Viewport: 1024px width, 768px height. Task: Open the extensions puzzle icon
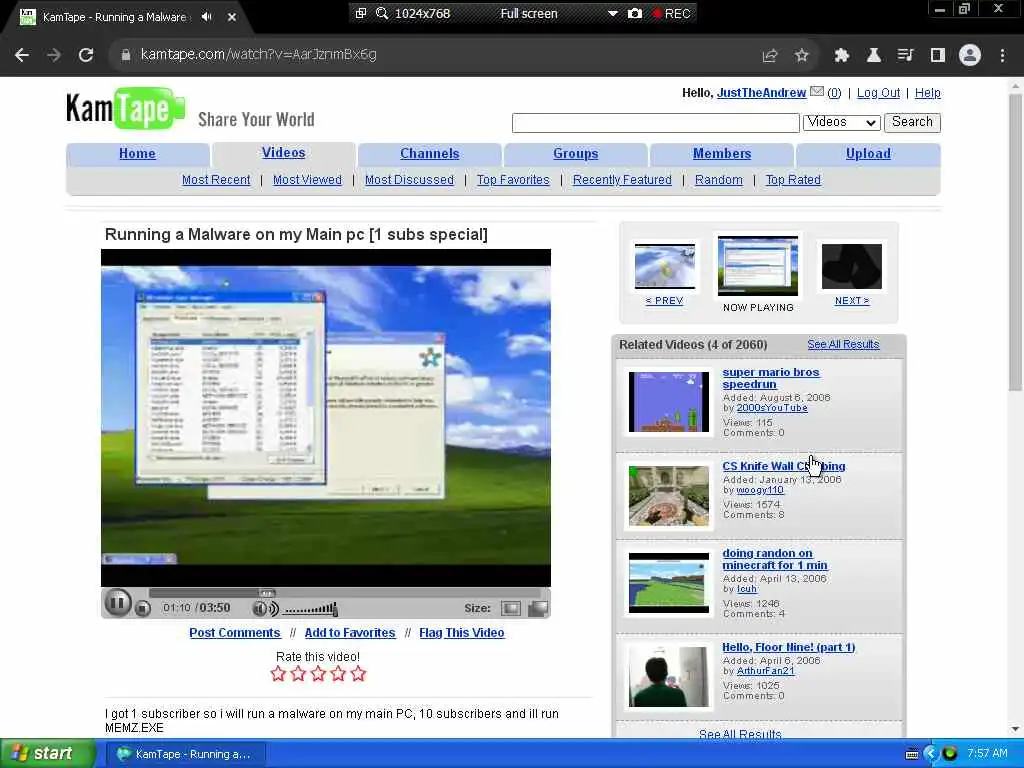pyautogui.click(x=841, y=56)
